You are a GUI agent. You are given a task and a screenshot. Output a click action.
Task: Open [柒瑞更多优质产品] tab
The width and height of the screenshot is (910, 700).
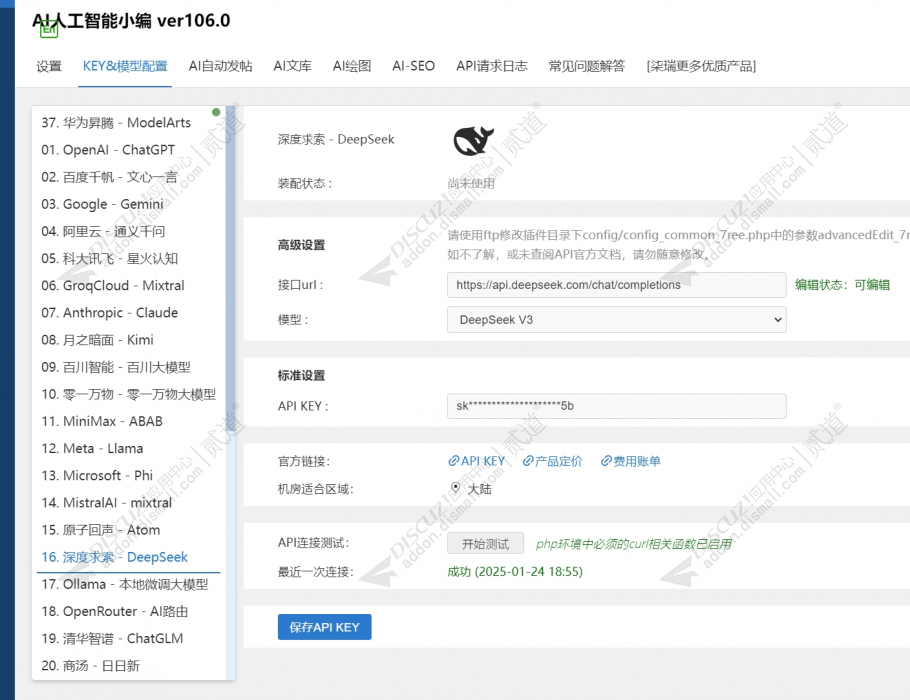point(701,66)
